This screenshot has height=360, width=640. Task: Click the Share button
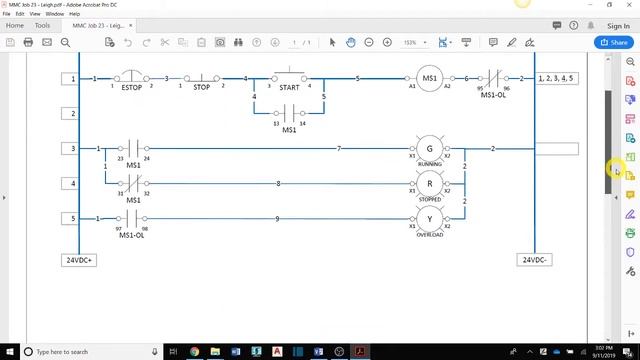[x=614, y=42]
